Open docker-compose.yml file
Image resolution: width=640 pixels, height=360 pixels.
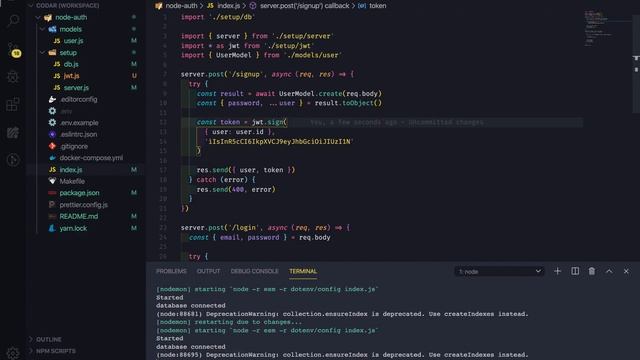[x=91, y=158]
